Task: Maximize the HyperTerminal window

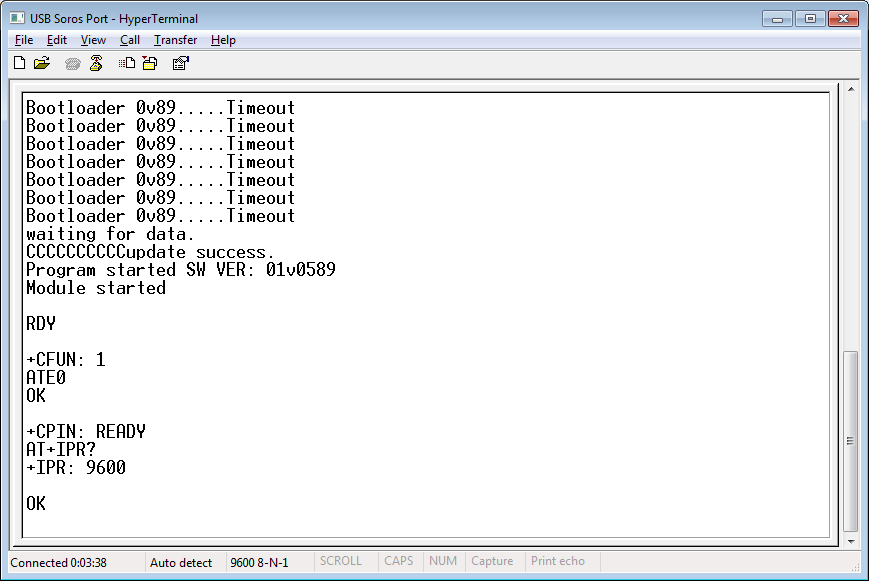Action: pyautogui.click(x=810, y=19)
